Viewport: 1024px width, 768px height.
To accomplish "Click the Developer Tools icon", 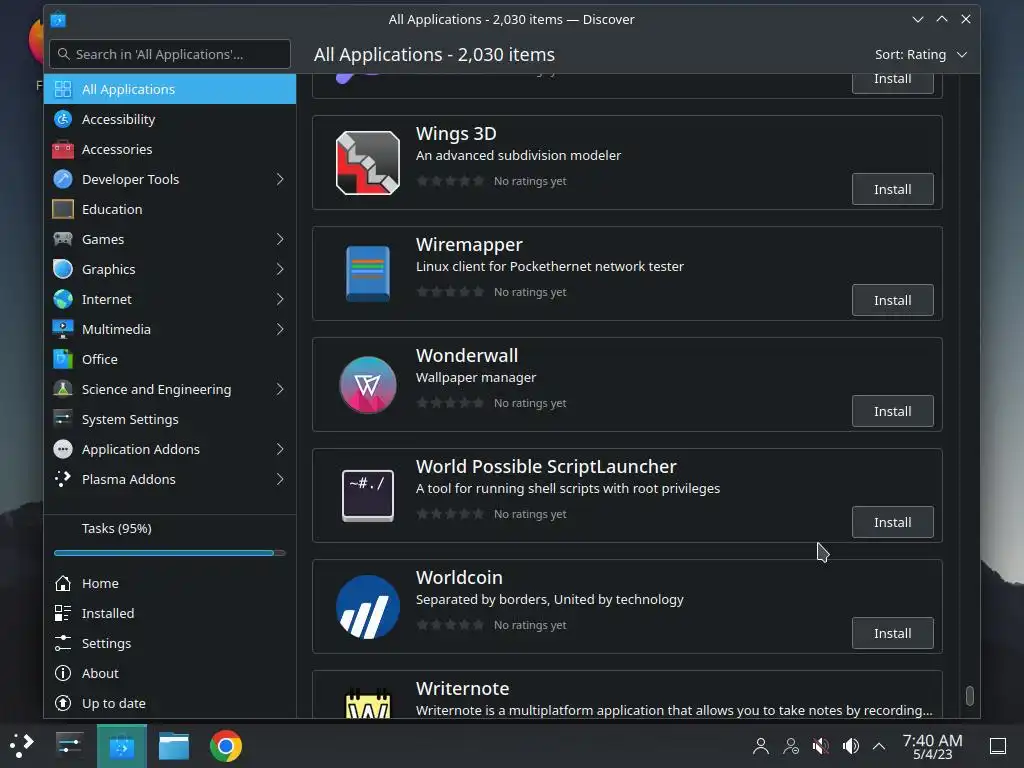I will (63, 179).
